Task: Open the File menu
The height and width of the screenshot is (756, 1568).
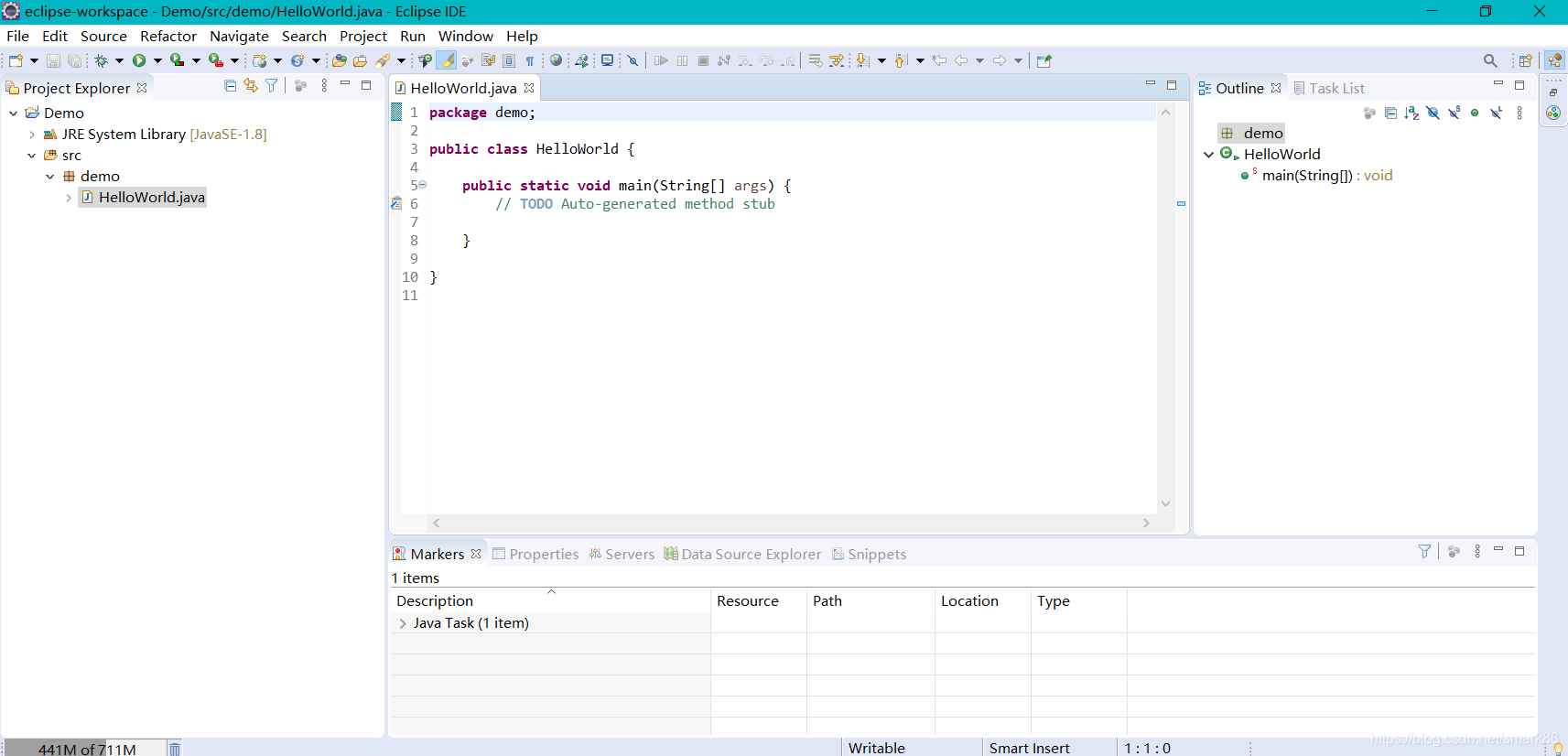Action: [17, 36]
